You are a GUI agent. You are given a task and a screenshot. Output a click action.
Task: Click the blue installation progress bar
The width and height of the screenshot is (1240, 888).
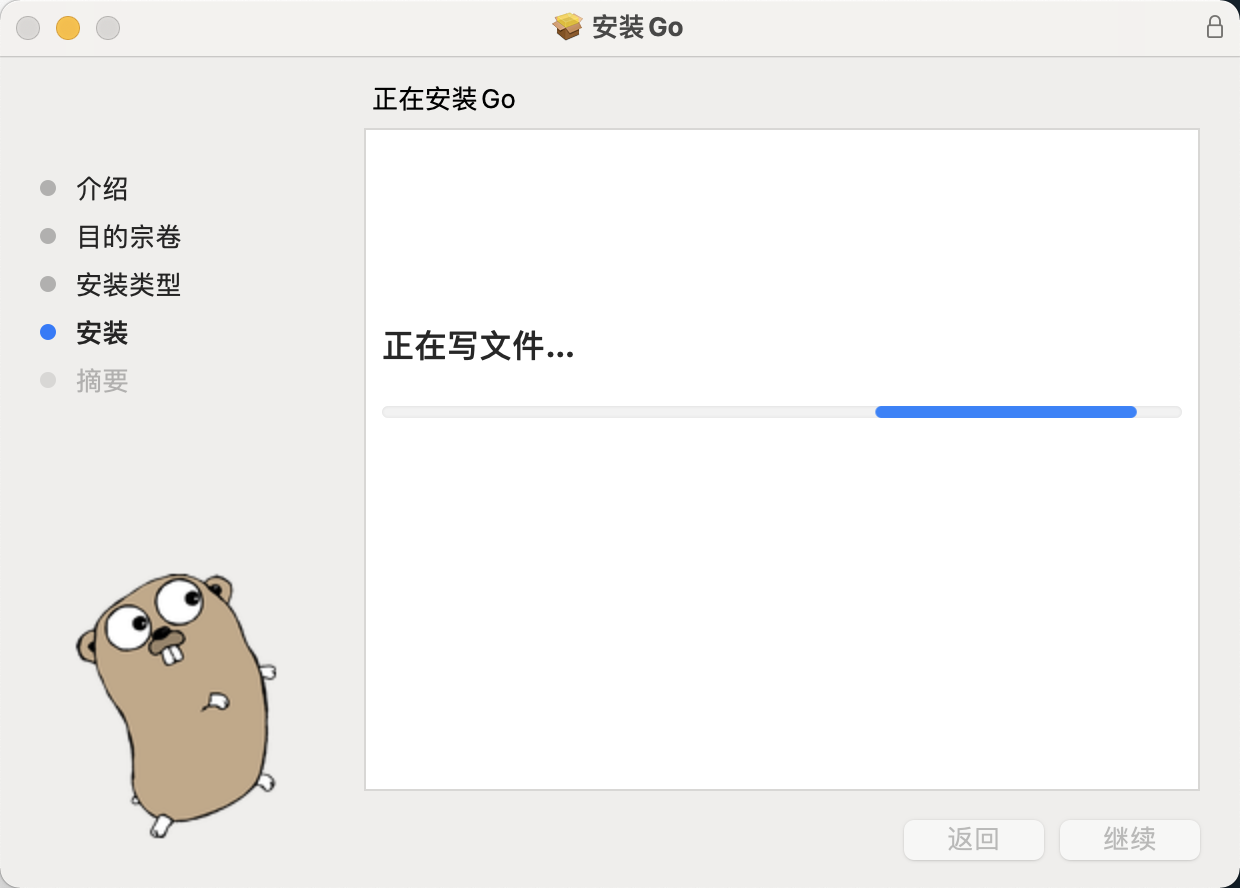(1006, 412)
